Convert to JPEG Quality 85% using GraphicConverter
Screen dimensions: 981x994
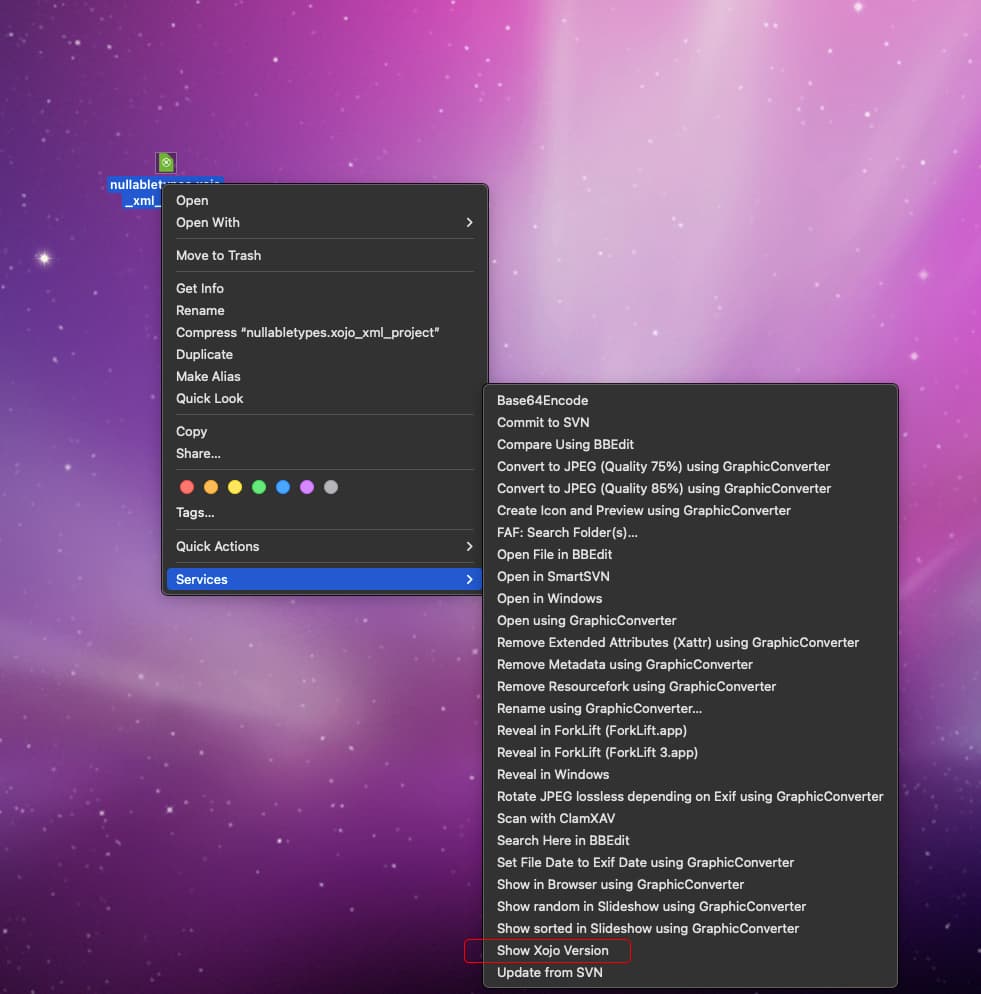pyautogui.click(x=690, y=489)
